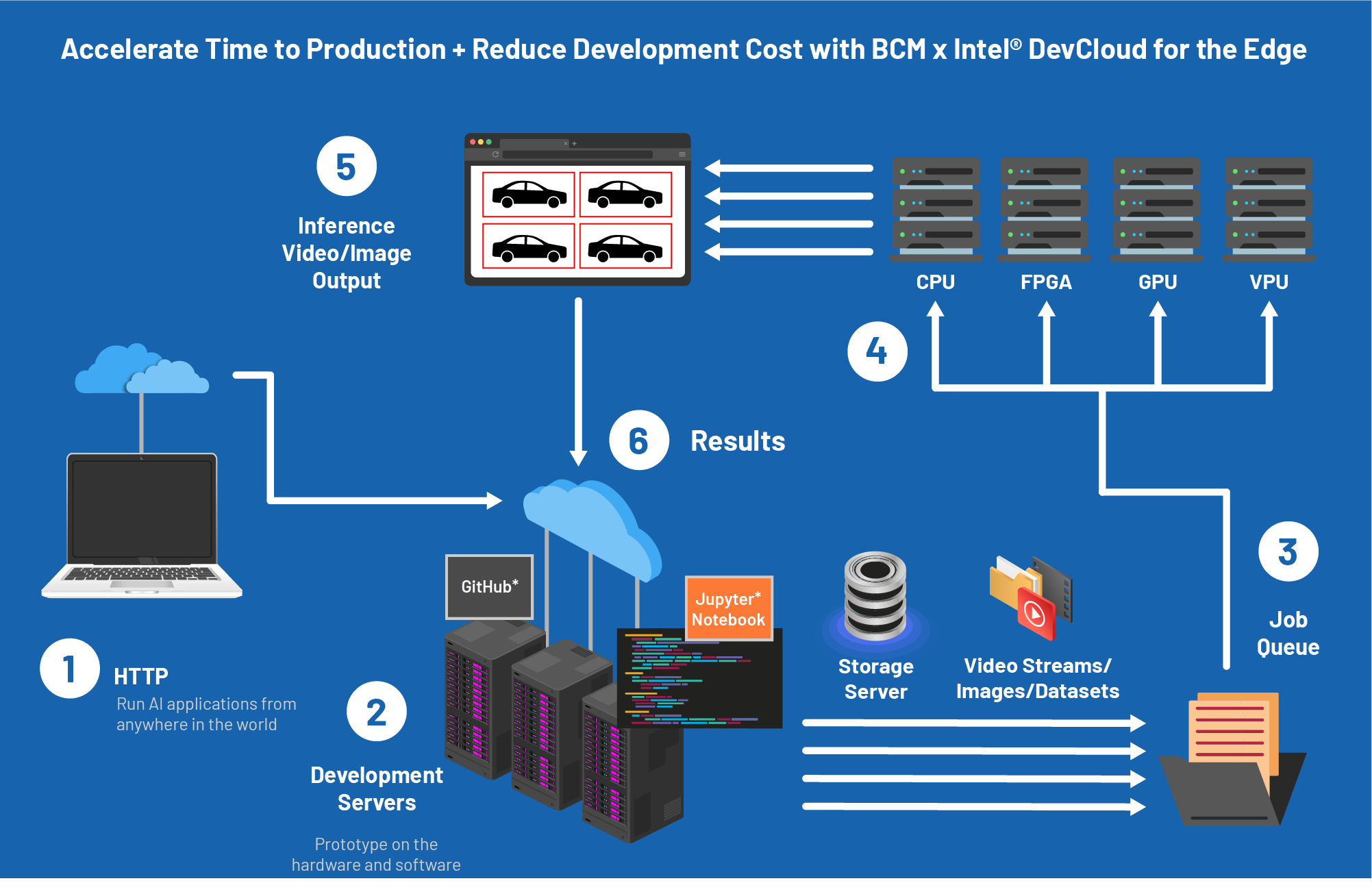The width and height of the screenshot is (1372, 894).
Task: Click the bottom-right car detection box
Action: click(625, 246)
